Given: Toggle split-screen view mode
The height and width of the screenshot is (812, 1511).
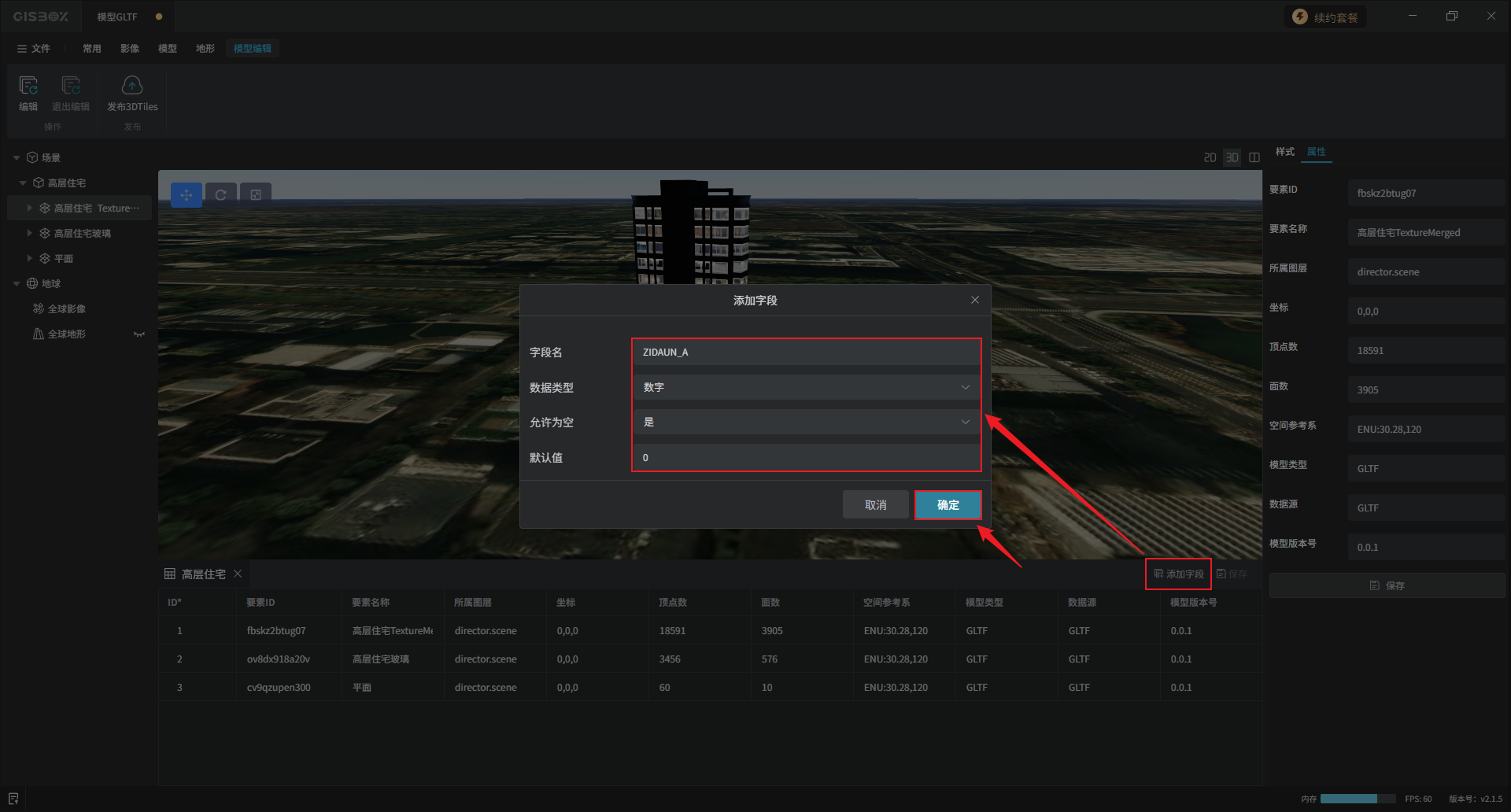Looking at the screenshot, I should coord(1254,157).
